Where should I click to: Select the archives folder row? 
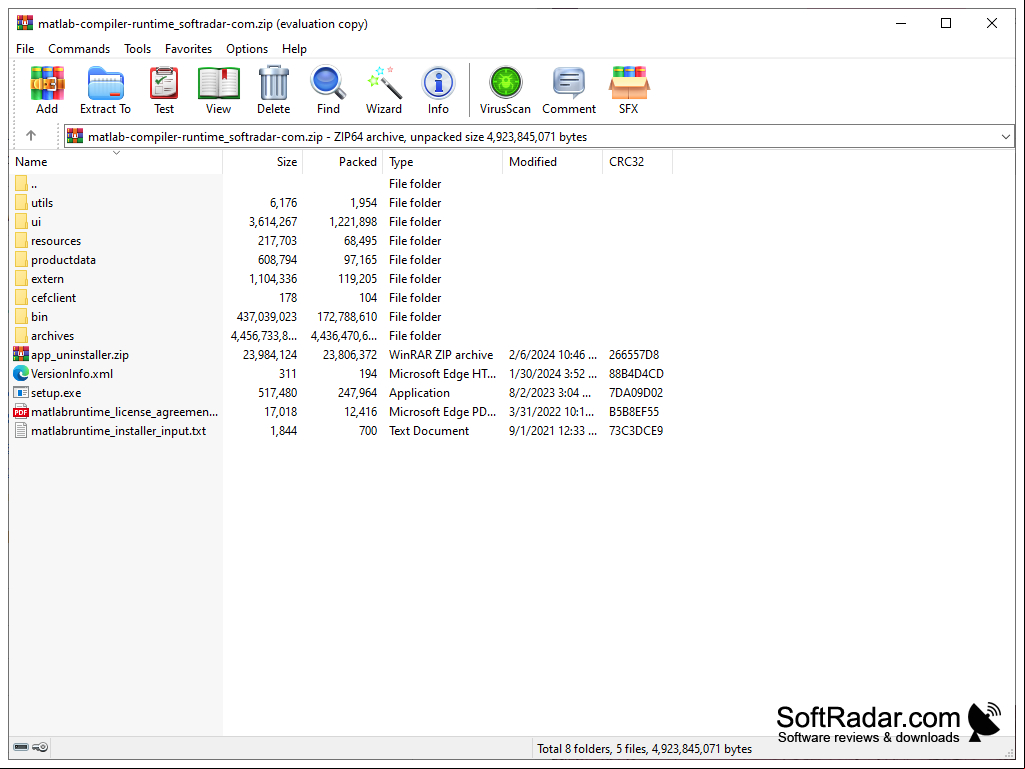click(x=343, y=335)
